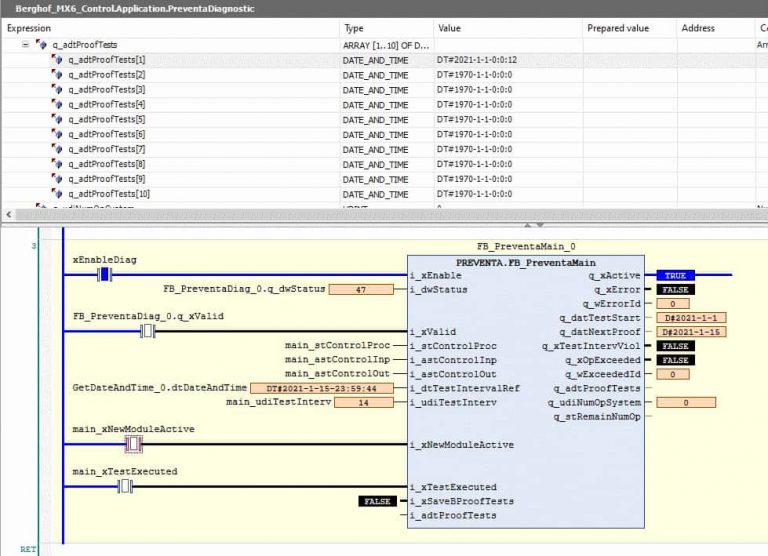Select the i_dwStatus value box 47
The width and height of the screenshot is (768, 556).
tap(361, 290)
